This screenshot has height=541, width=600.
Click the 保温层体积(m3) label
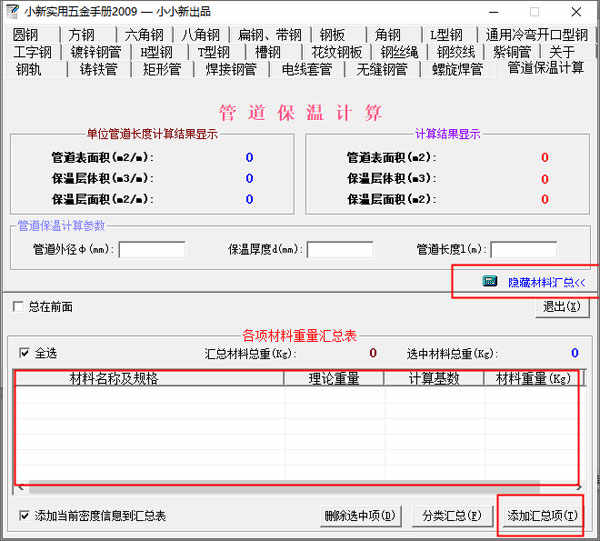click(392, 178)
